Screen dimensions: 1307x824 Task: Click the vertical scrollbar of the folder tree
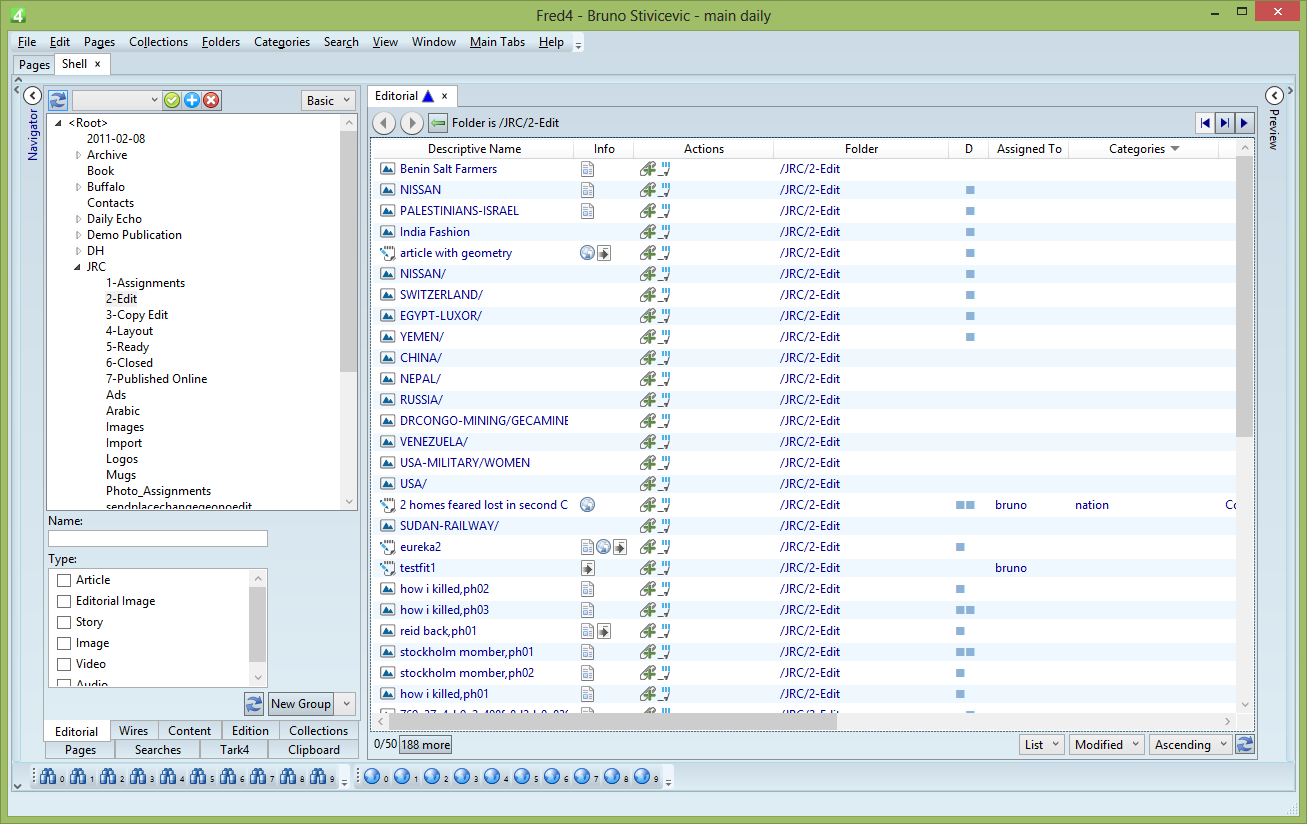tap(348, 251)
